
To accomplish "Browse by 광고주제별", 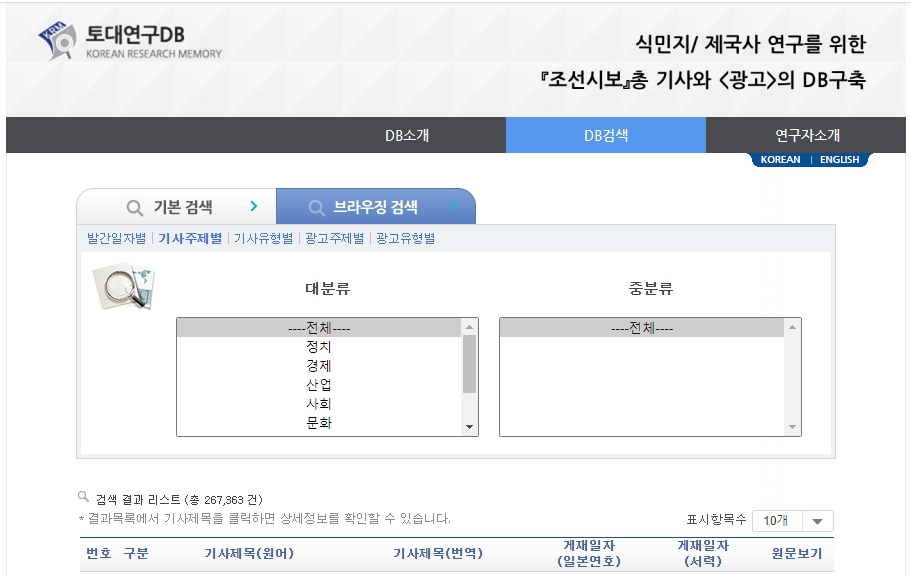I will pyautogui.click(x=334, y=239).
